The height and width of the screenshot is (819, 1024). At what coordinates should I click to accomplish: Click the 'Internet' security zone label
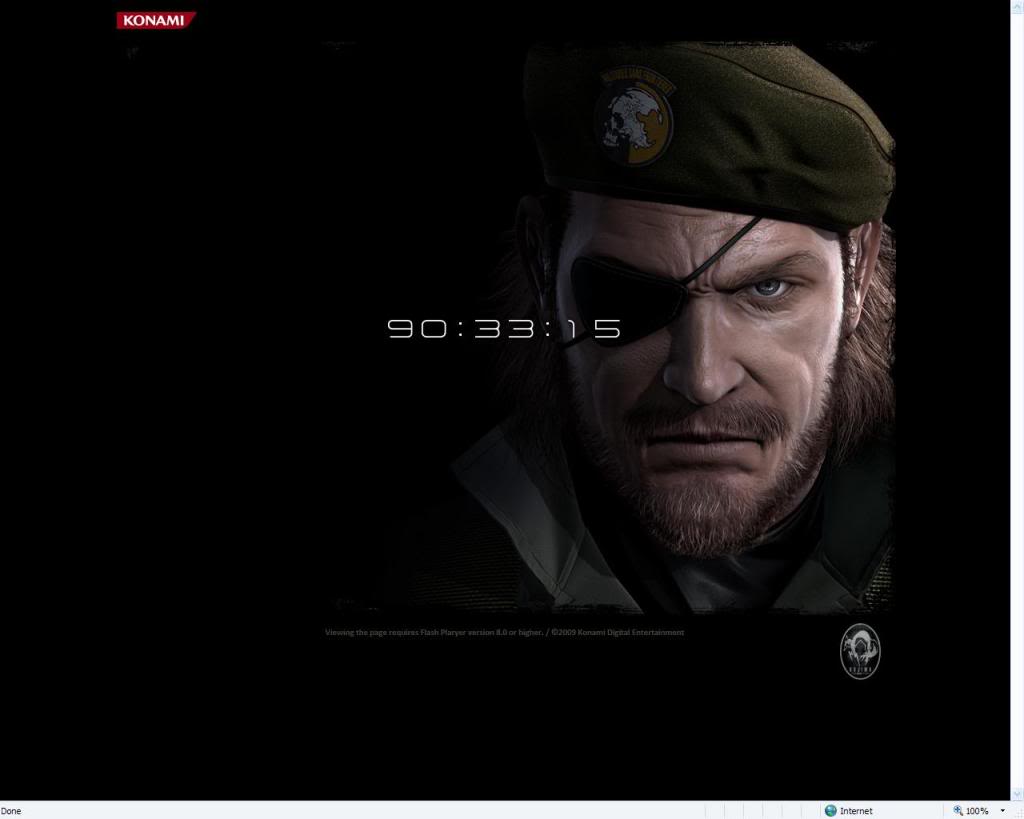pyautogui.click(x=856, y=811)
